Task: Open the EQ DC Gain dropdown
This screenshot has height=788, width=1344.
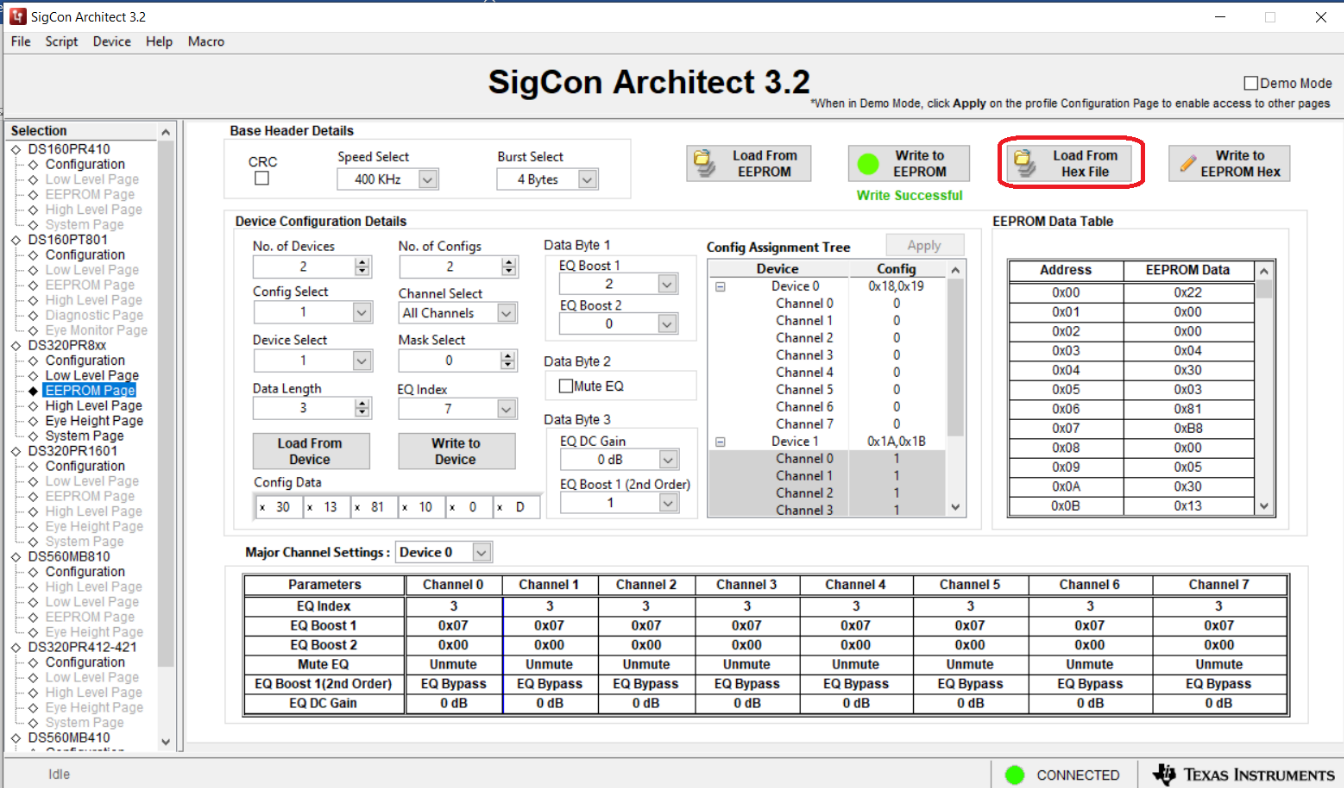Action: tap(668, 460)
